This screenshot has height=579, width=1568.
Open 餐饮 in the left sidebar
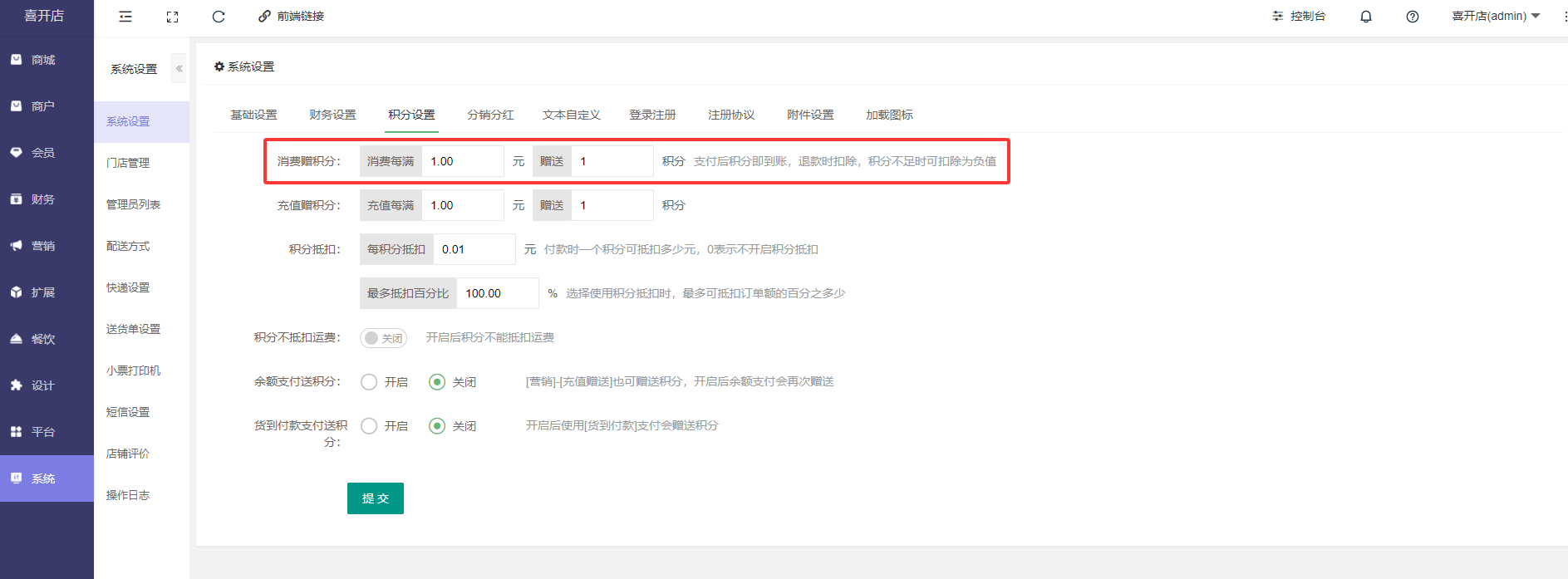point(47,339)
